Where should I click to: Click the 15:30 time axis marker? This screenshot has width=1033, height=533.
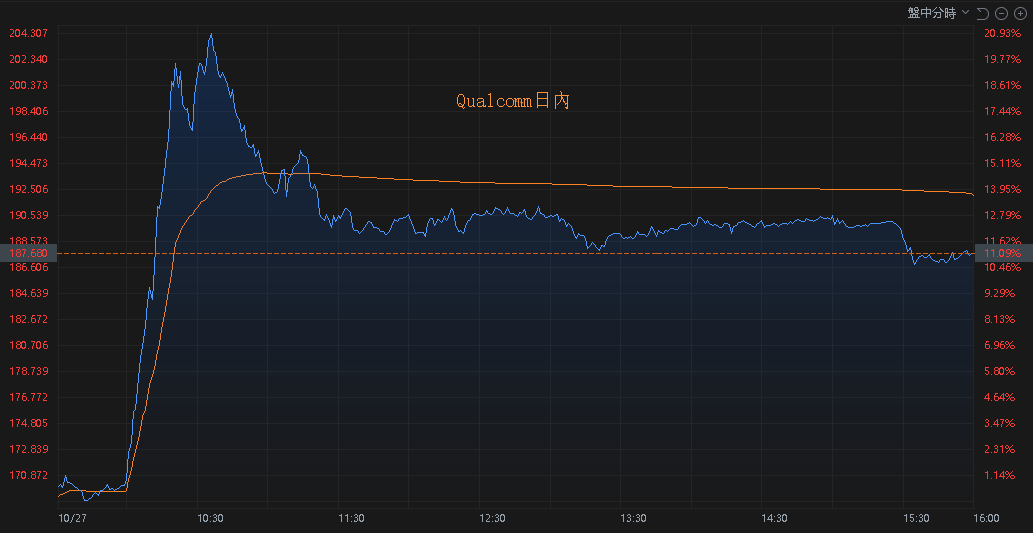[x=916, y=518]
